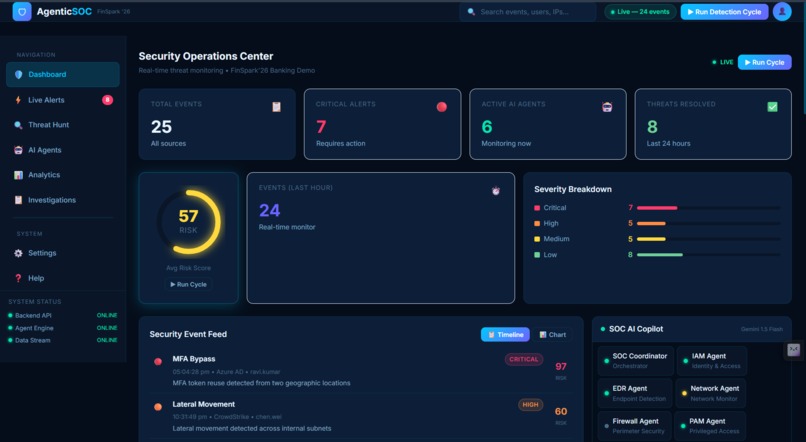806x442 pixels.
Task: Click the Low severity green bar
Action: [660, 255]
